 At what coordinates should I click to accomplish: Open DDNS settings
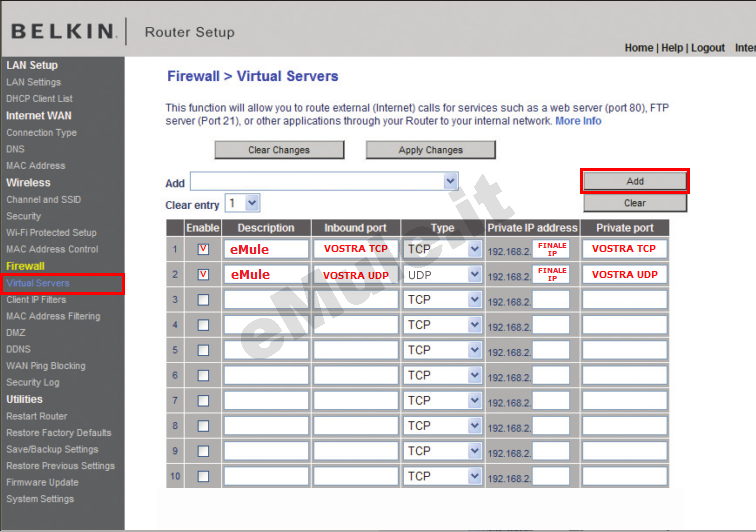[18, 349]
